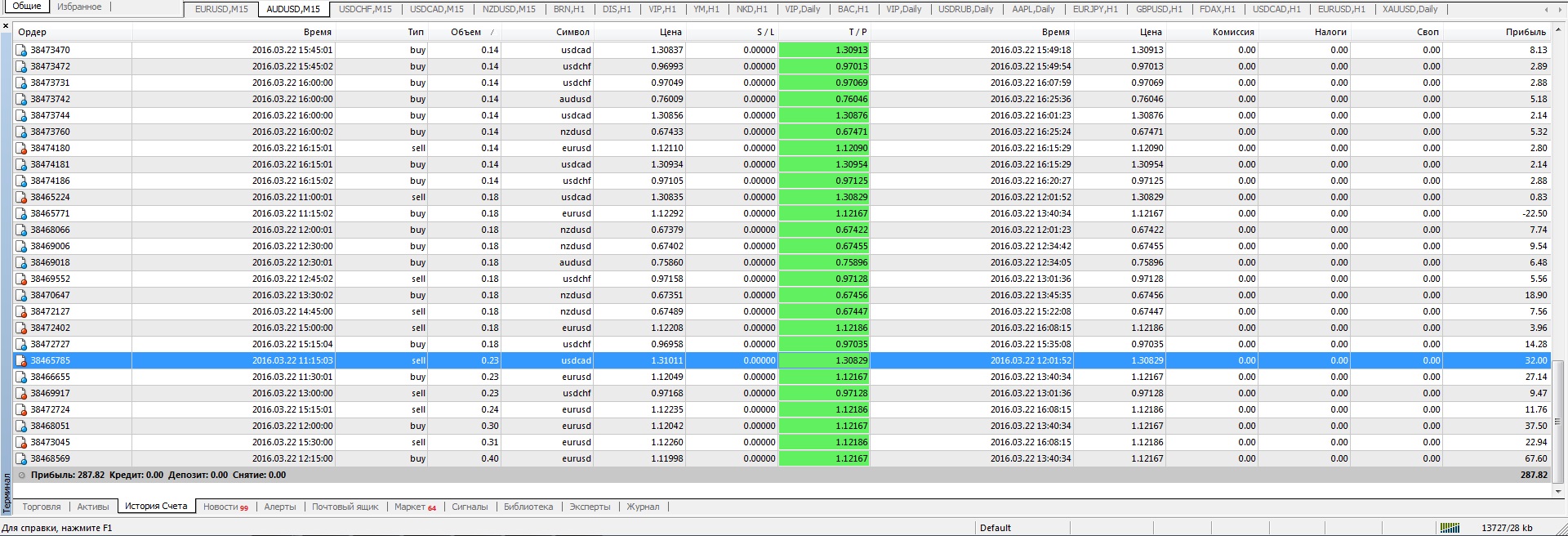Sort by the Своп column header
This screenshot has height=536, width=1568.
(1396, 32)
